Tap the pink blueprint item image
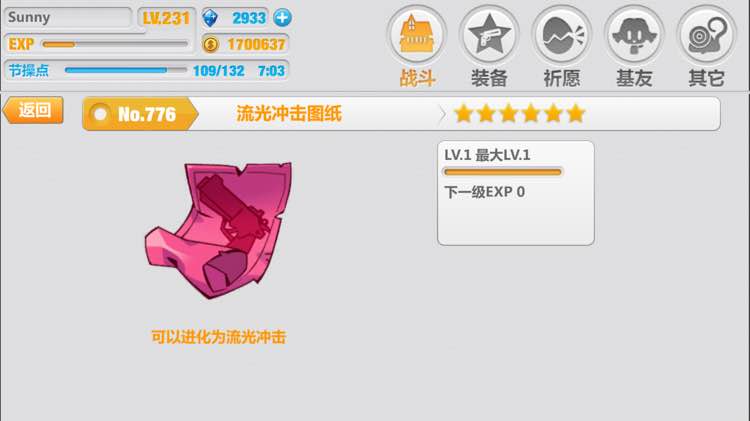 pos(219,230)
